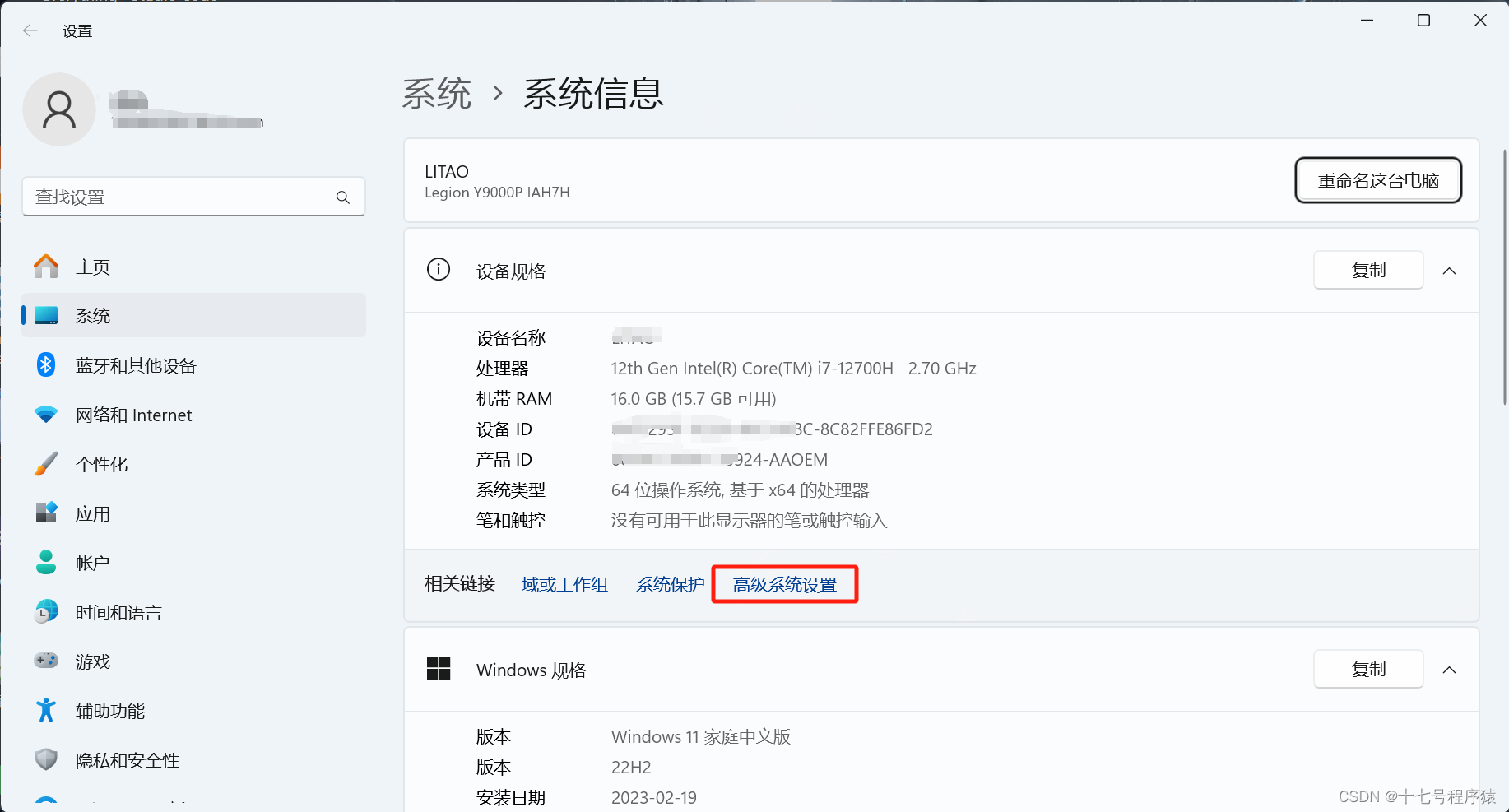Click the processor value i7-12700H text
Screen dimensions: 1509x812
793,369
